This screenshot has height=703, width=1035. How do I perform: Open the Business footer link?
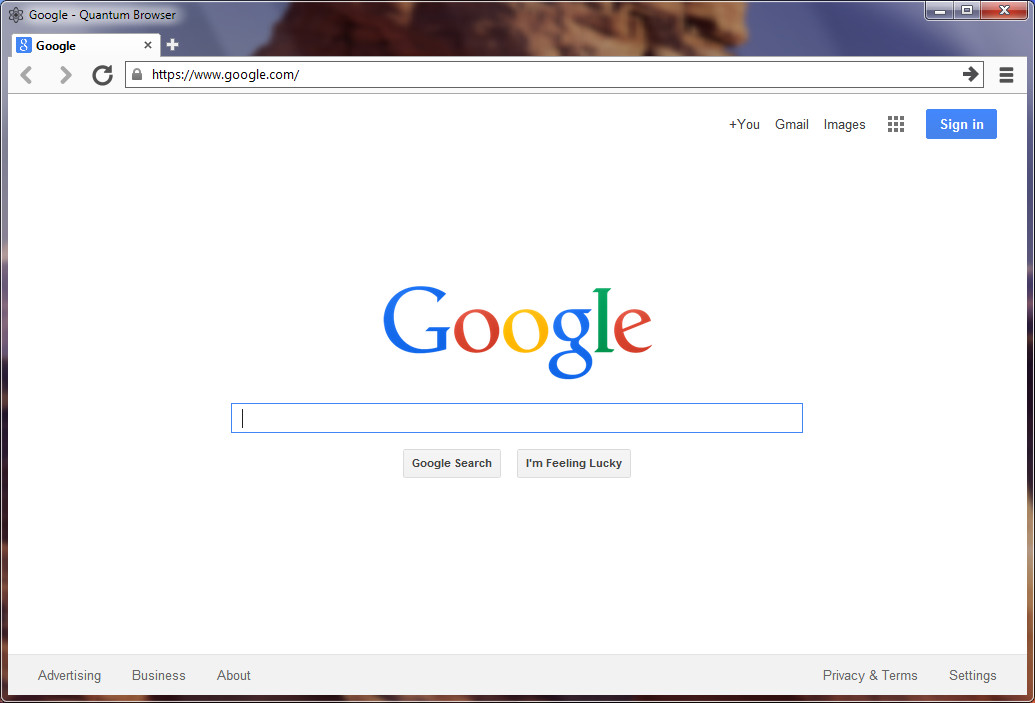tap(158, 675)
